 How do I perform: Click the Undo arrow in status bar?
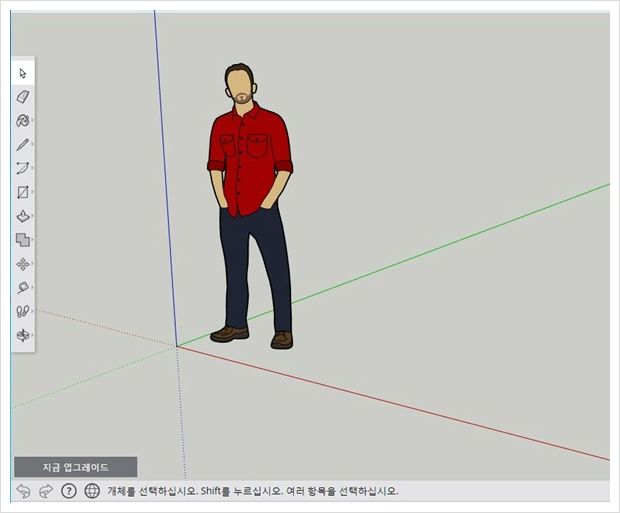[23, 491]
